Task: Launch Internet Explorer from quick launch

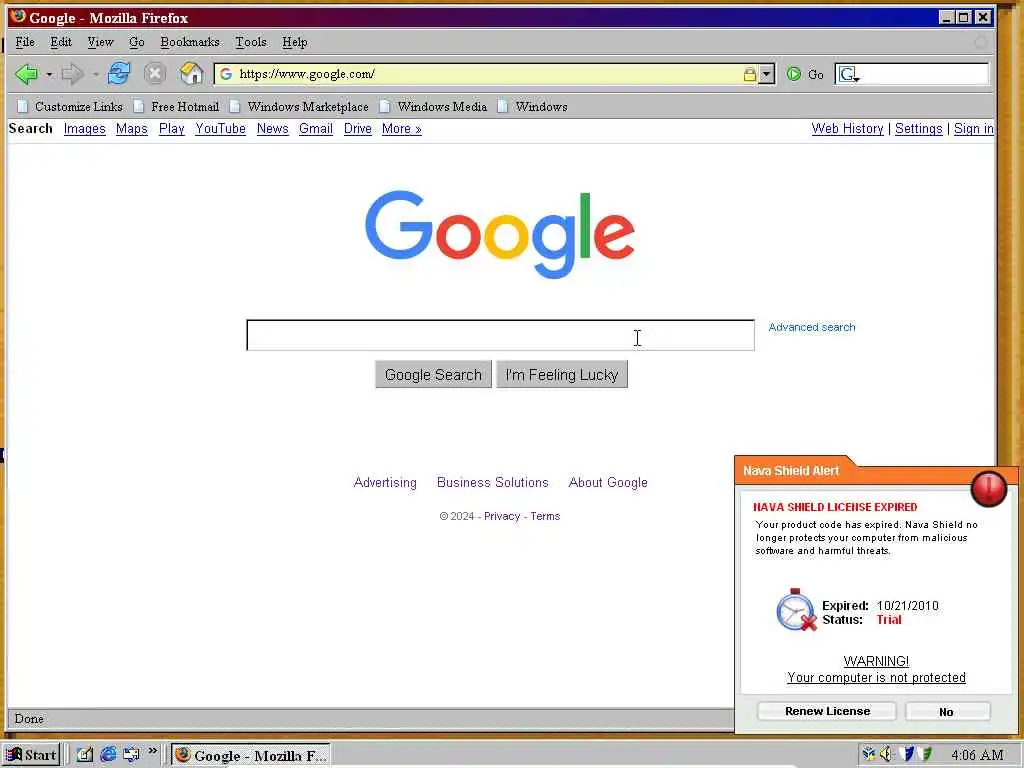Action: click(108, 754)
